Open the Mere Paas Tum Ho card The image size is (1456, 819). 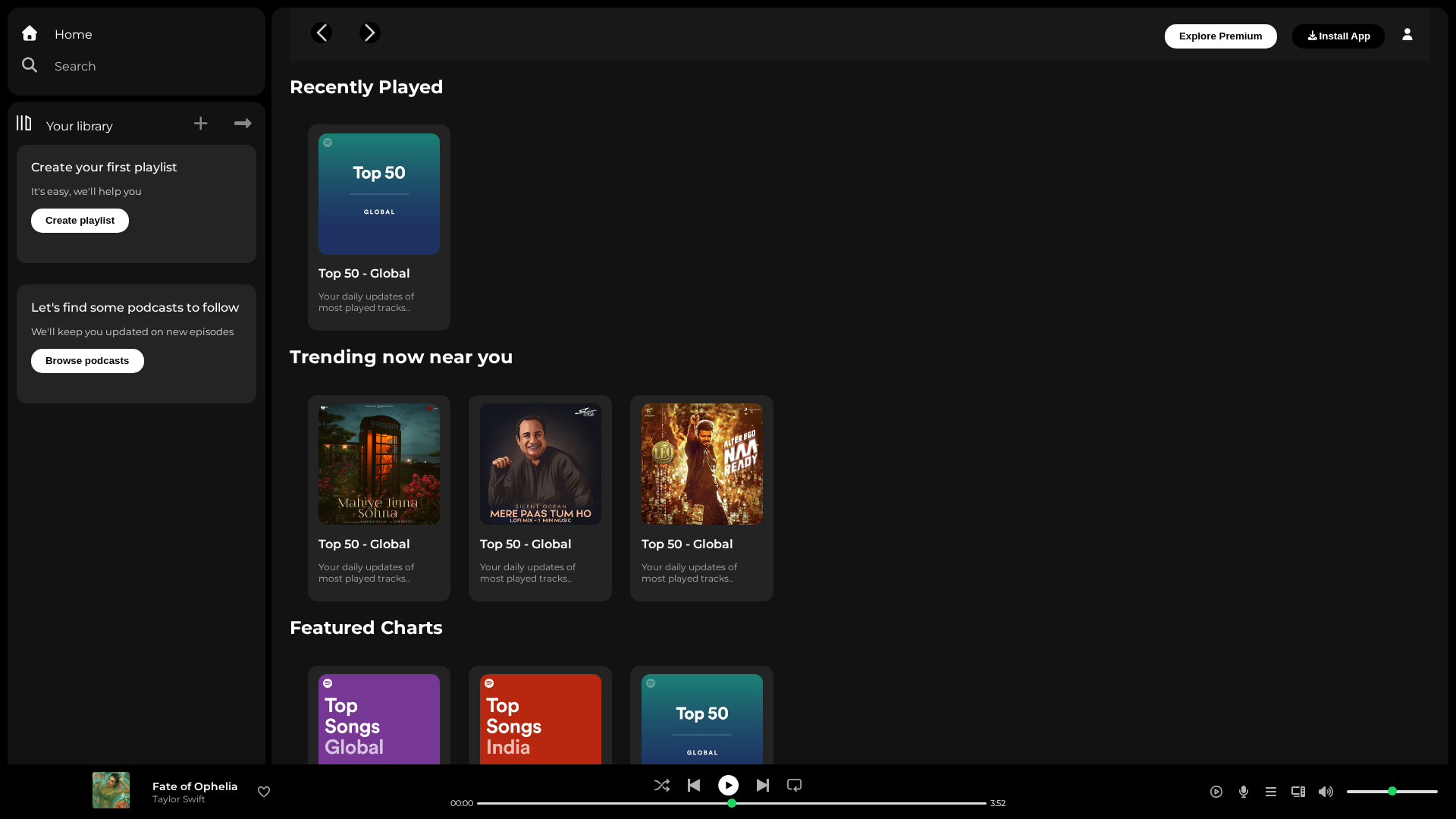point(540,498)
